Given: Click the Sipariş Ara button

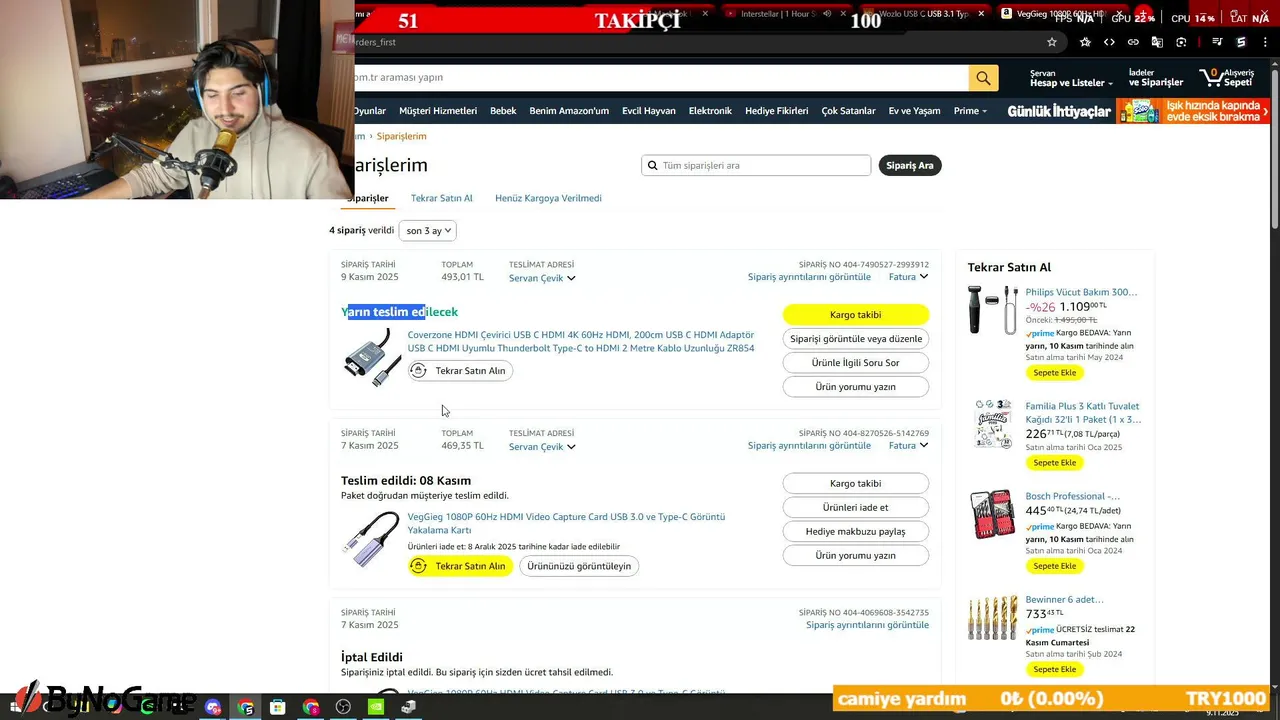Looking at the screenshot, I should click(x=910, y=166).
